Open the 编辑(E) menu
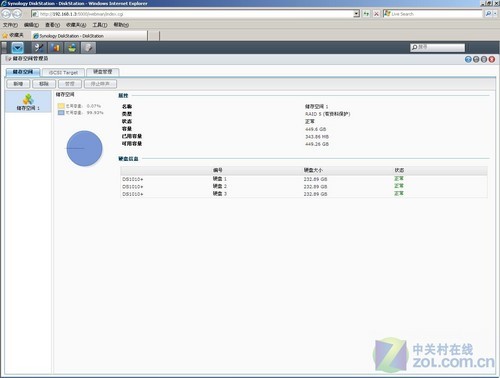This screenshot has height=378, width=500. [x=31, y=25]
